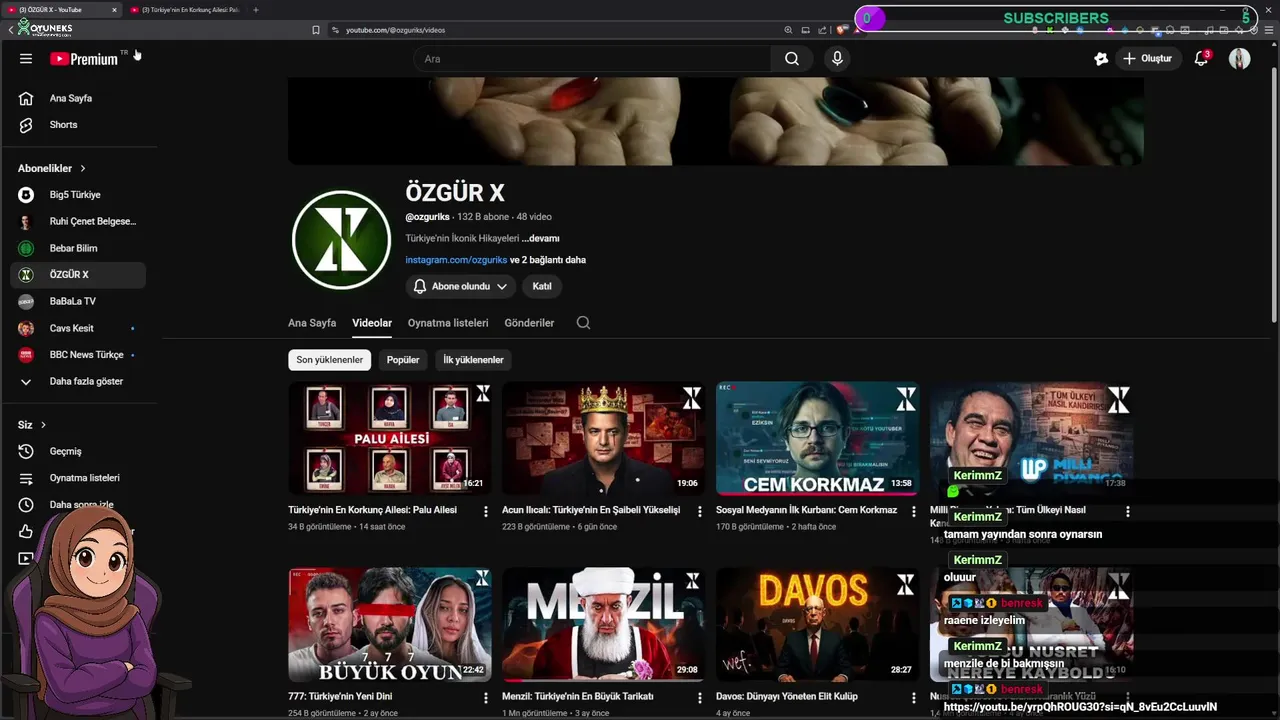Switch to channel Oynatma listeleri tab
1280x720 pixels.
click(x=448, y=323)
